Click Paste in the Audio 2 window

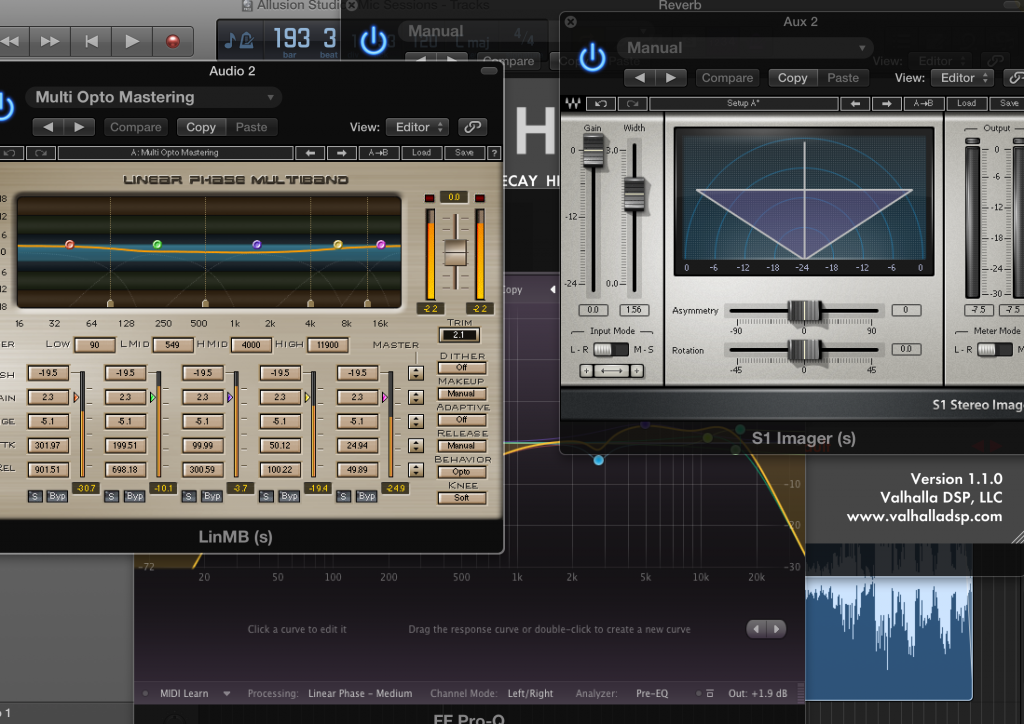point(251,127)
